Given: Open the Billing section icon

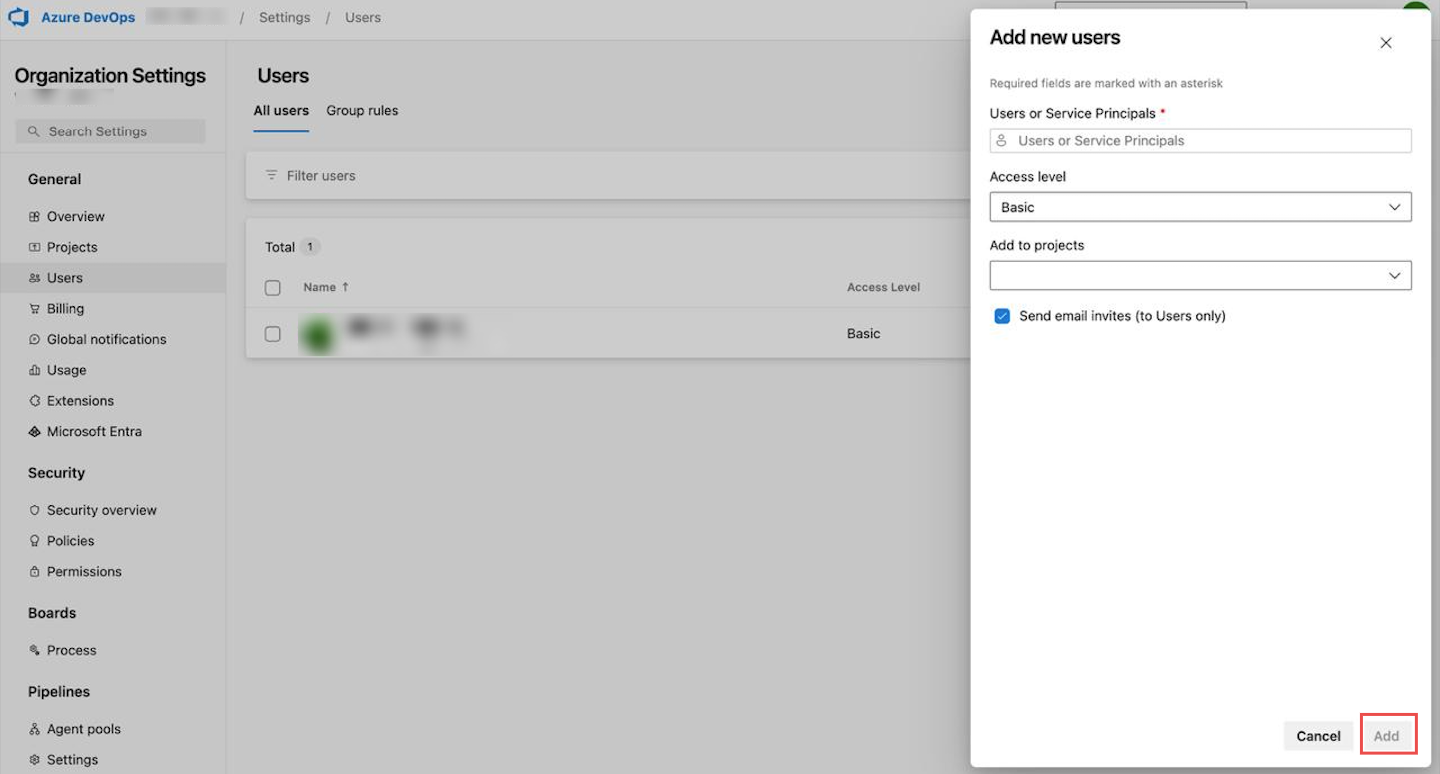Looking at the screenshot, I should (x=33, y=308).
